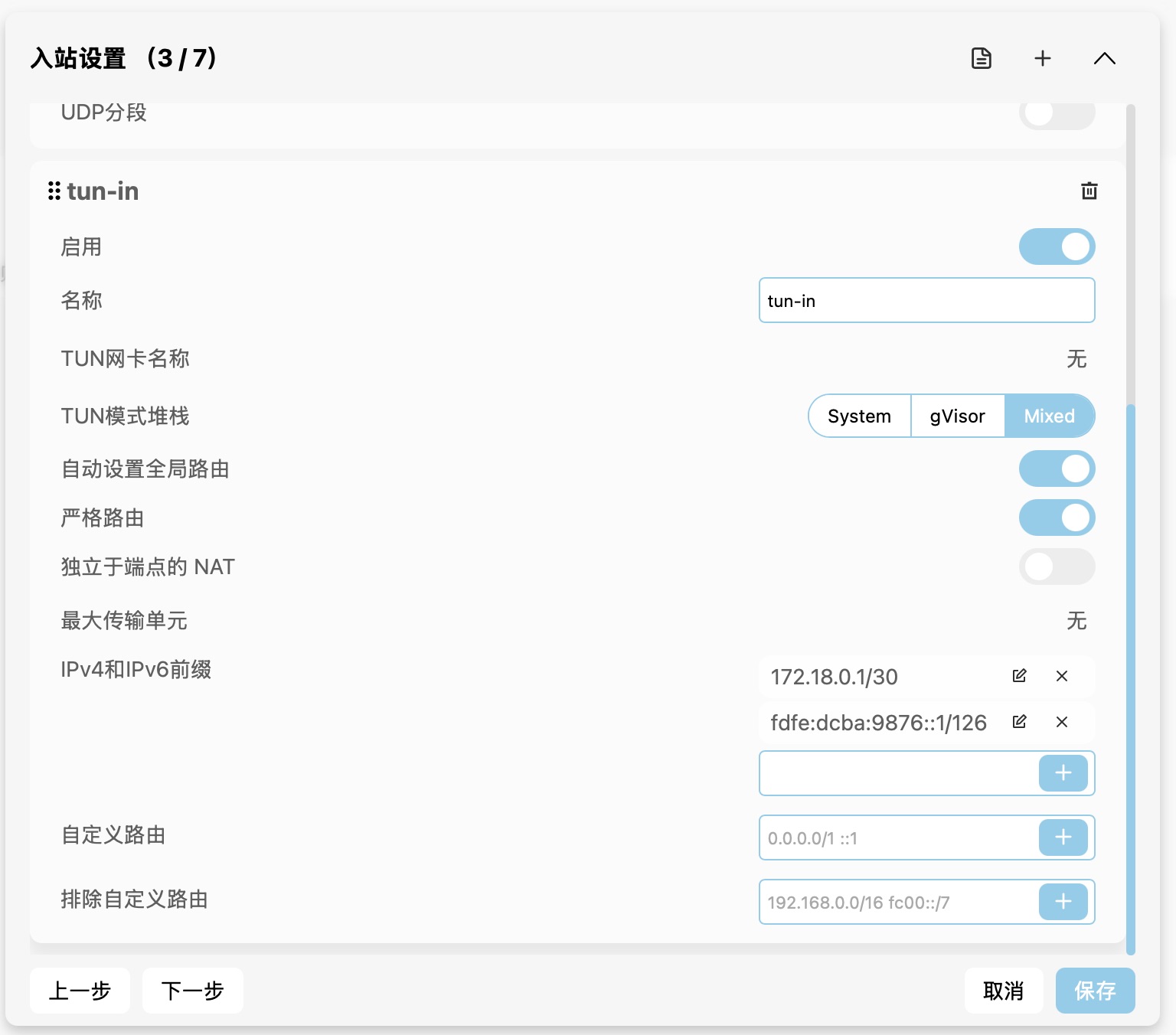Enable 独立于端点的 NAT switch

click(x=1057, y=566)
